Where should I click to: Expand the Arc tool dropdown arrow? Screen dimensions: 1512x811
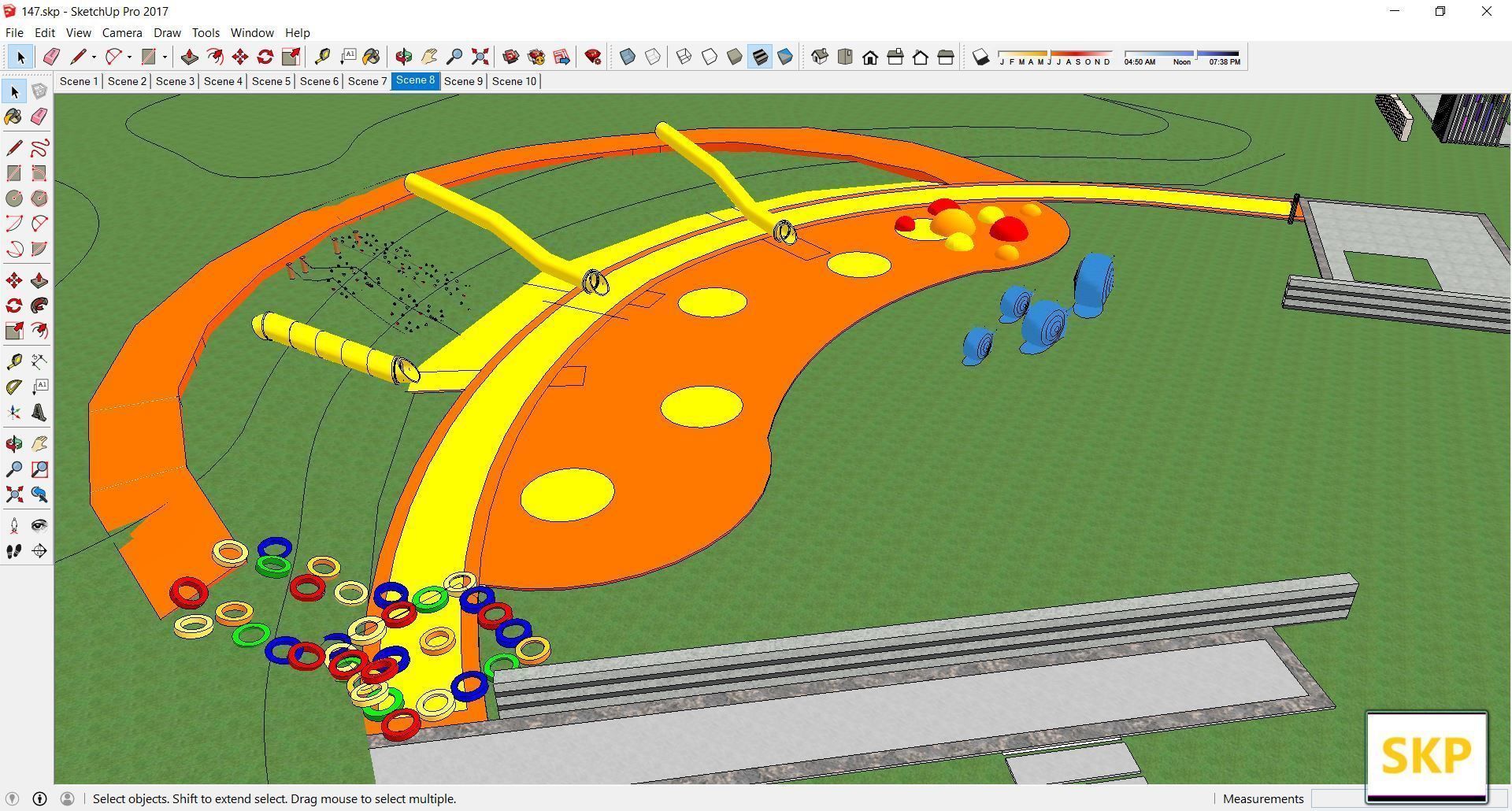coord(129,57)
